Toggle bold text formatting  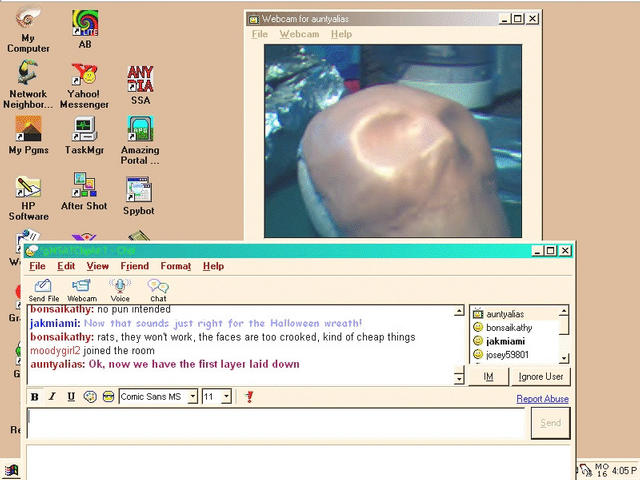[35, 397]
